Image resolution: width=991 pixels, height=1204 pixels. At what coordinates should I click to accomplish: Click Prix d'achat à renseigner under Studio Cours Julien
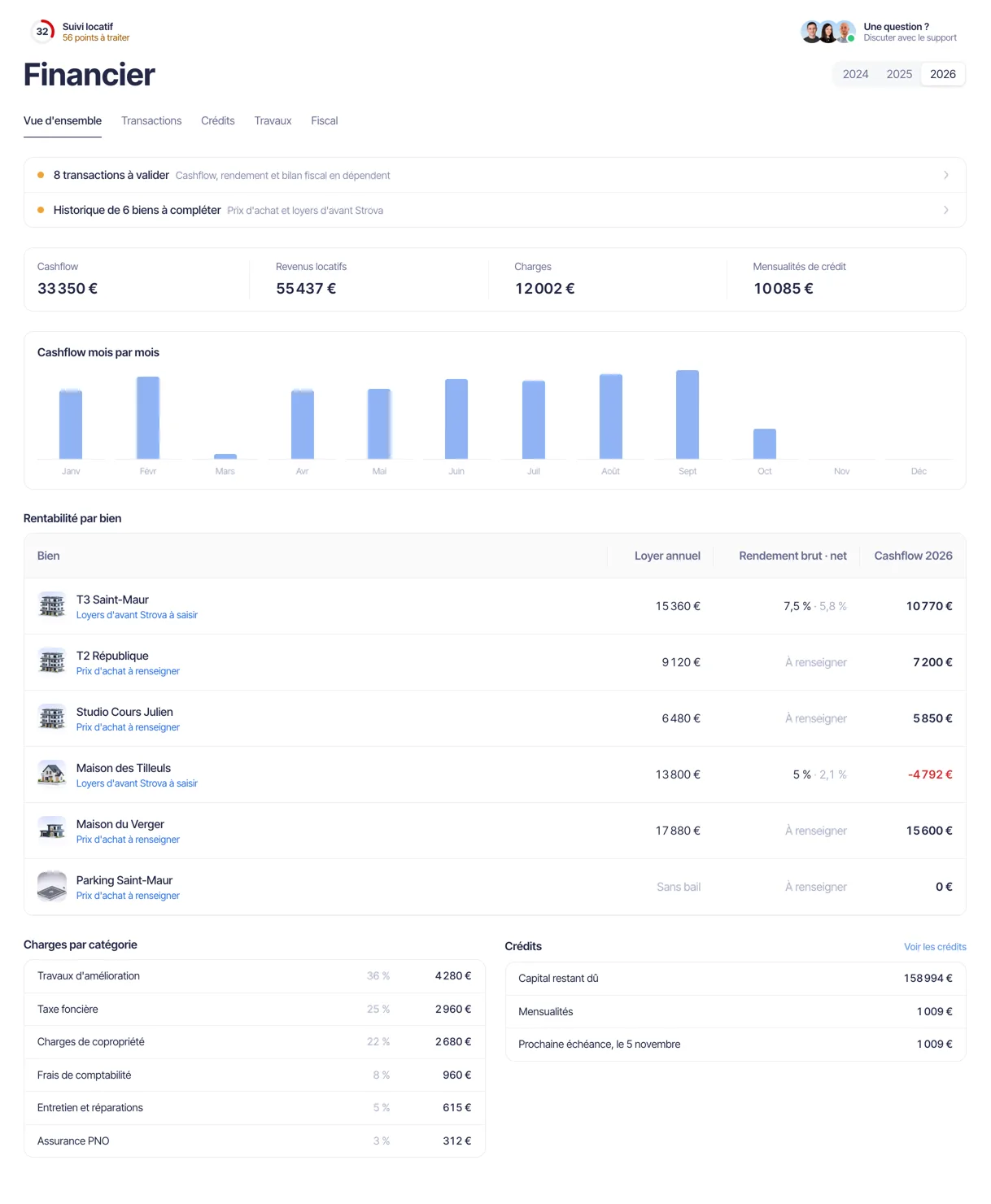pyautogui.click(x=128, y=727)
